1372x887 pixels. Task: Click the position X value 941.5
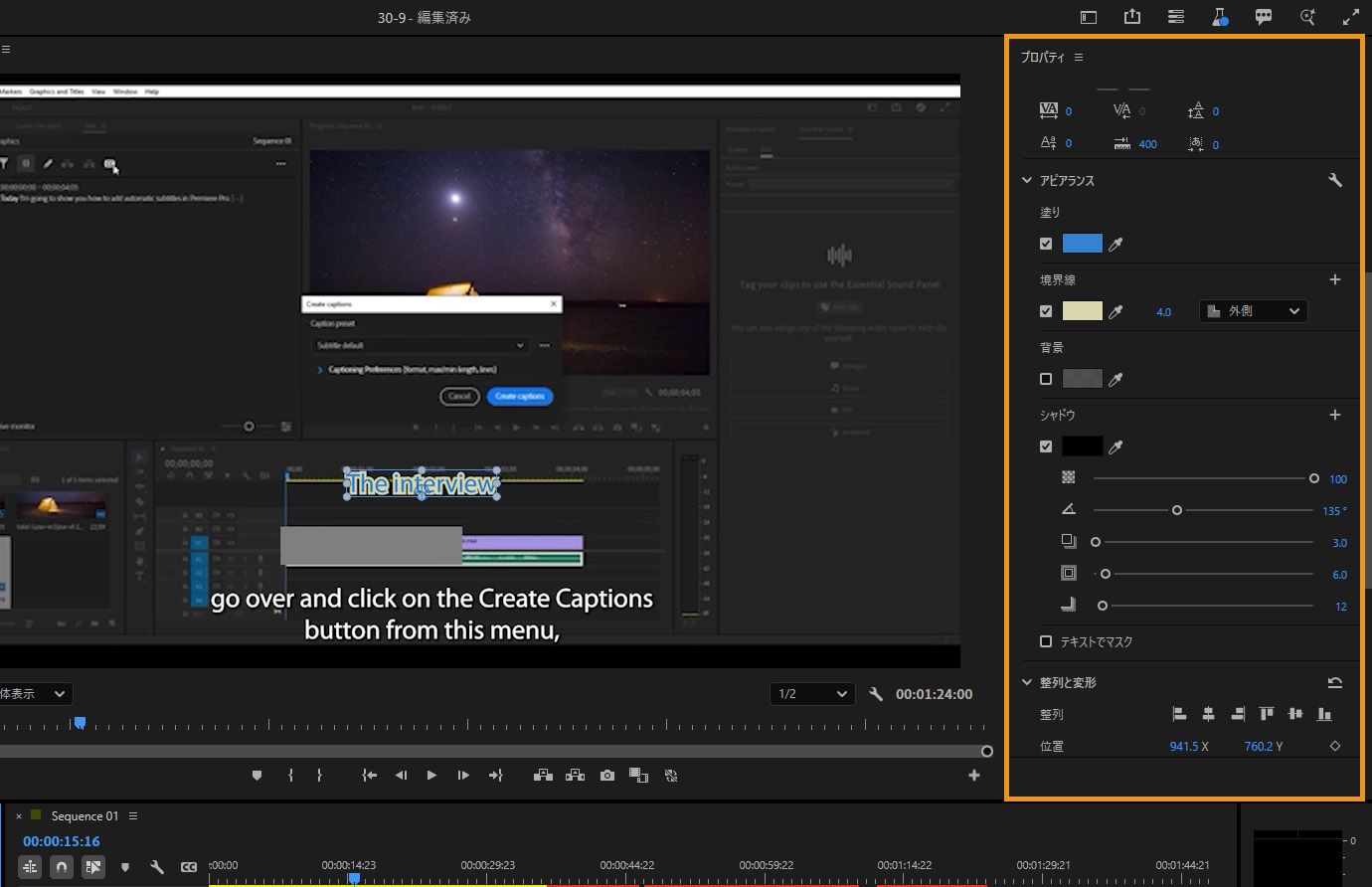[1183, 746]
